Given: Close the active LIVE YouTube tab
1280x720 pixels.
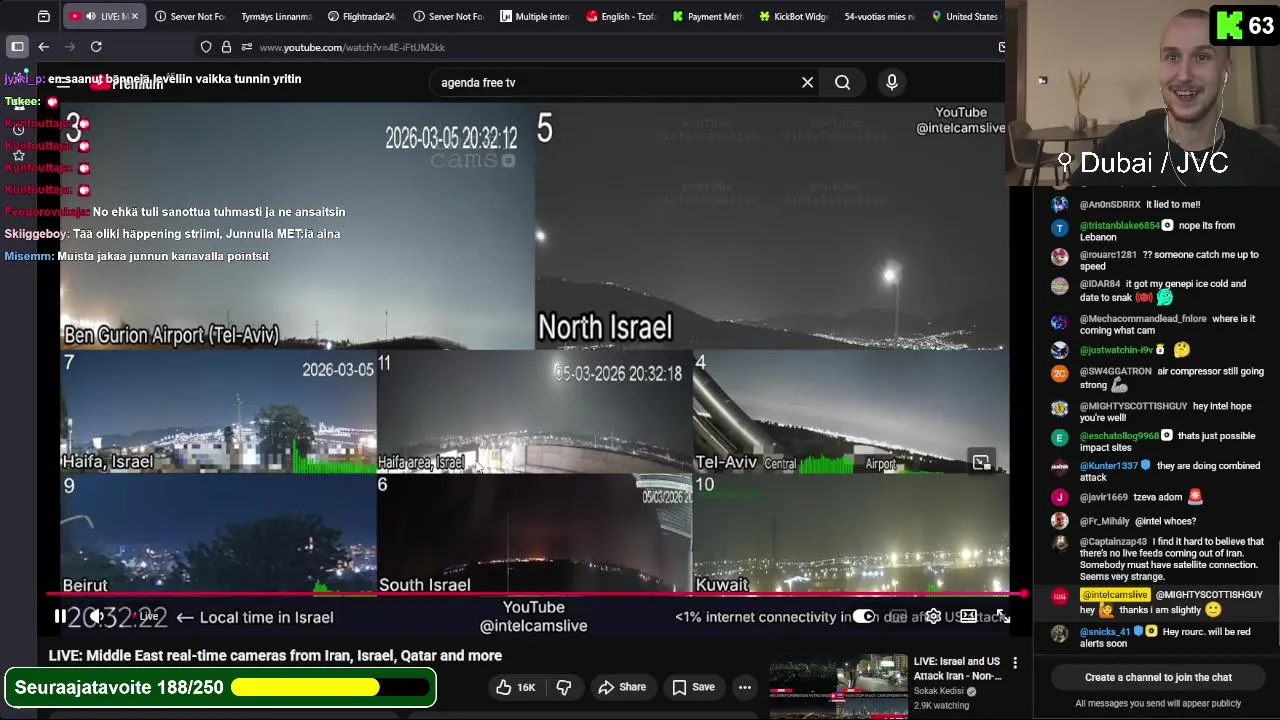Looking at the screenshot, I should tap(135, 16).
